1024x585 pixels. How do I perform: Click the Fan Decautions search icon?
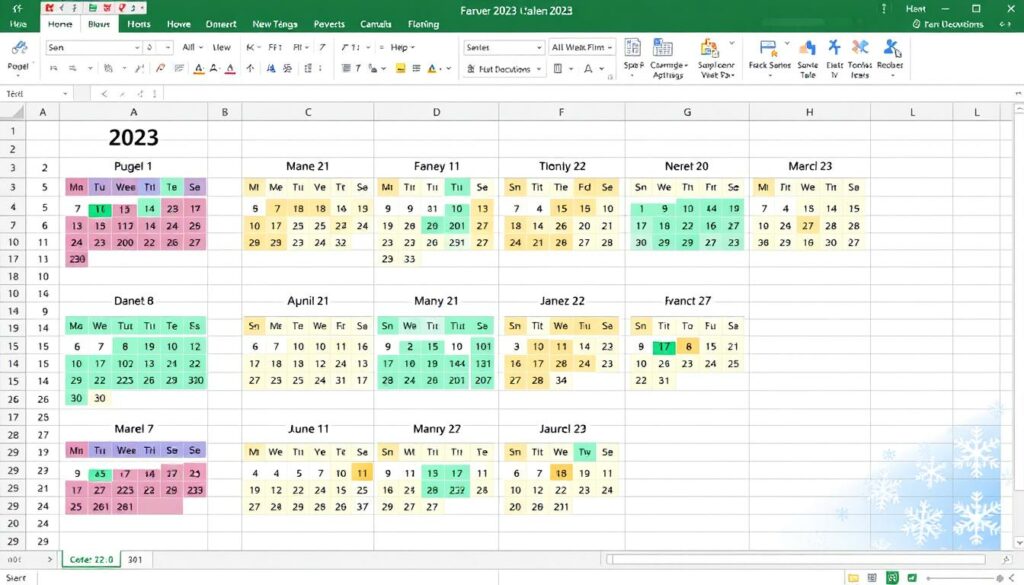[x=916, y=24]
